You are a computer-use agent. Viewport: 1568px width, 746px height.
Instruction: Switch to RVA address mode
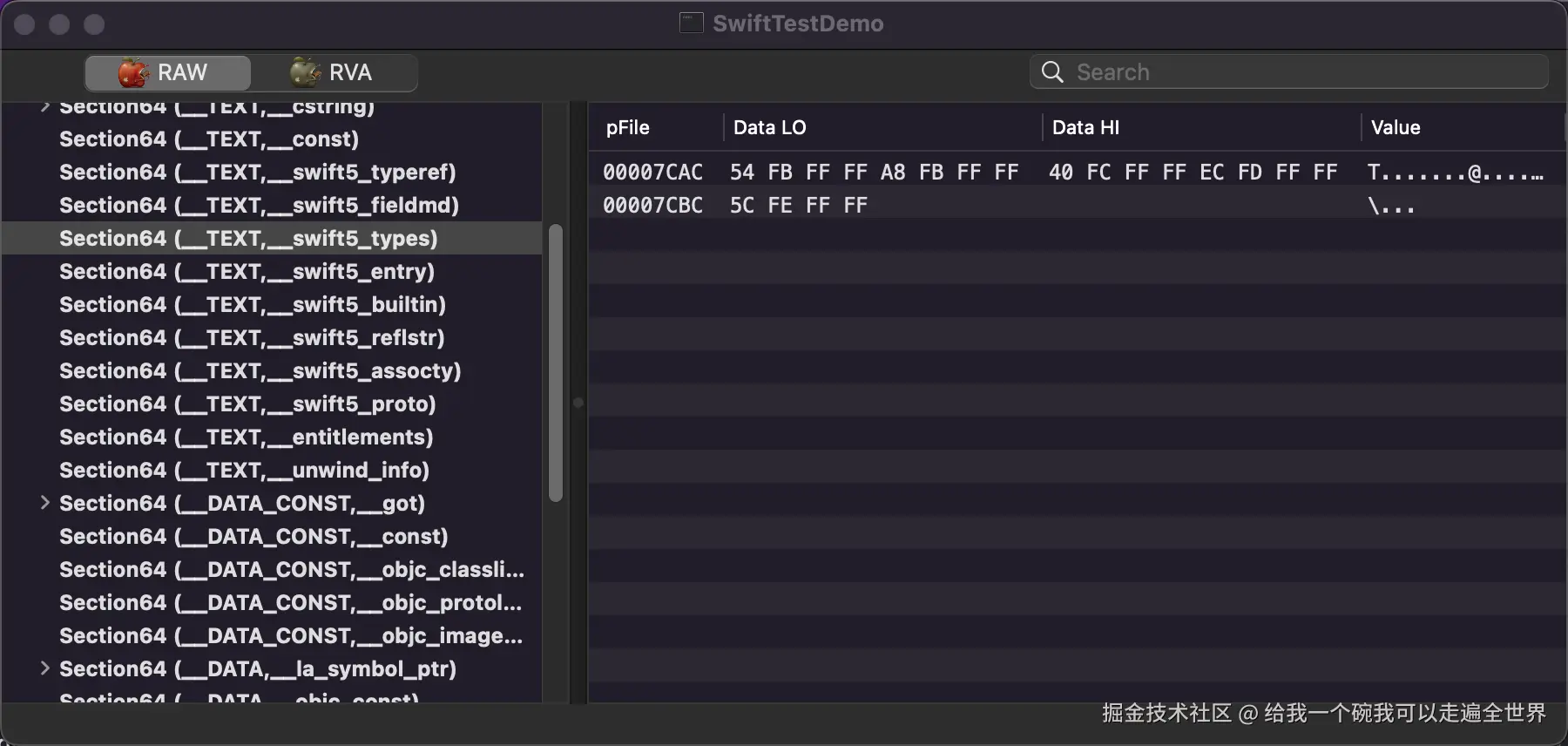[x=333, y=72]
